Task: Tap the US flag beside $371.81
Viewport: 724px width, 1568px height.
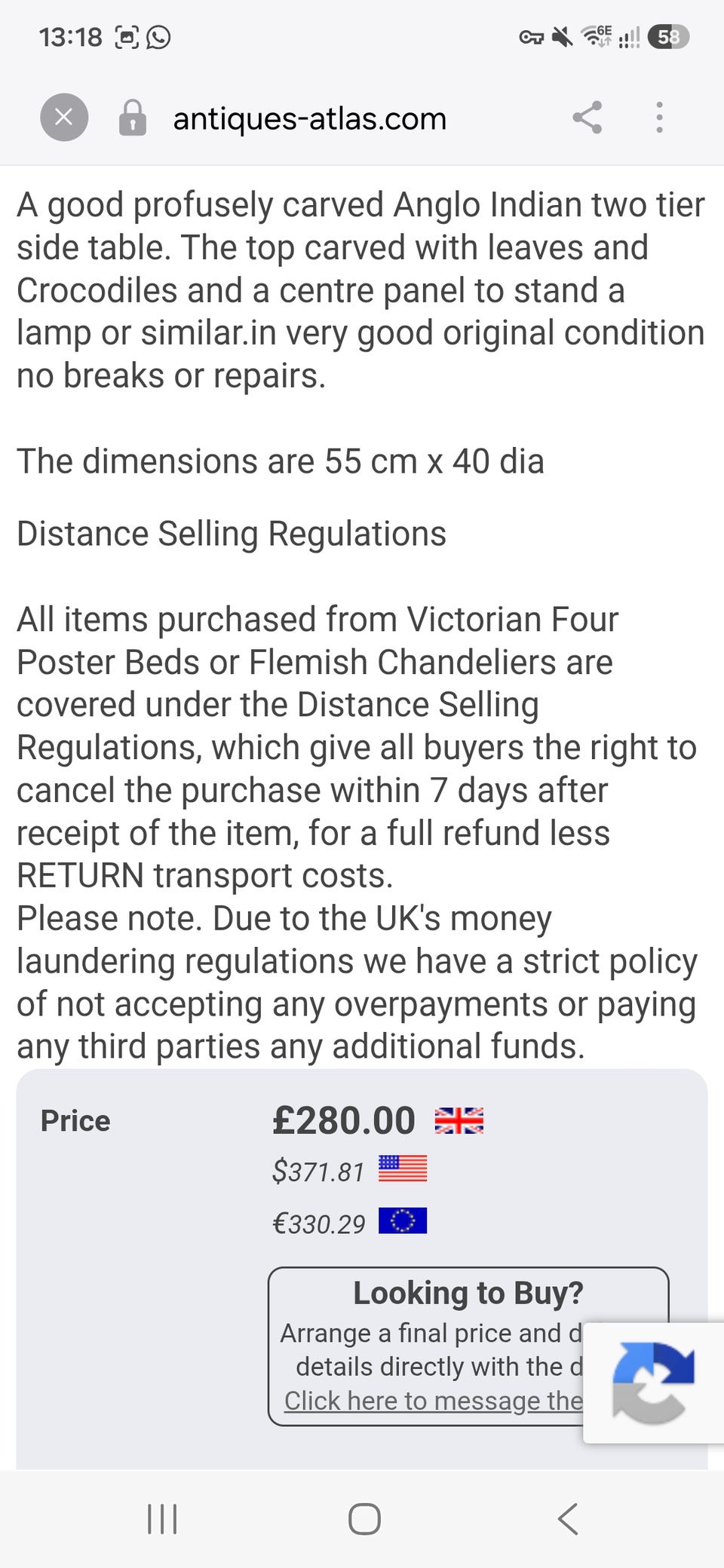Action: tap(403, 1169)
